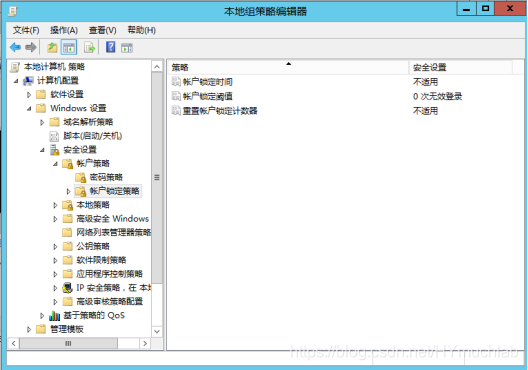
Task: Click the Export list toolbar icon
Action: click(x=90, y=47)
